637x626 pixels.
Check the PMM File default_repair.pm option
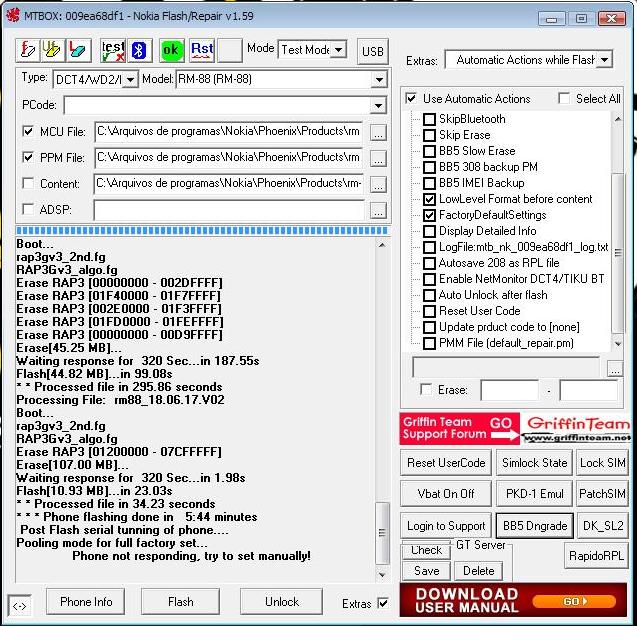point(429,343)
